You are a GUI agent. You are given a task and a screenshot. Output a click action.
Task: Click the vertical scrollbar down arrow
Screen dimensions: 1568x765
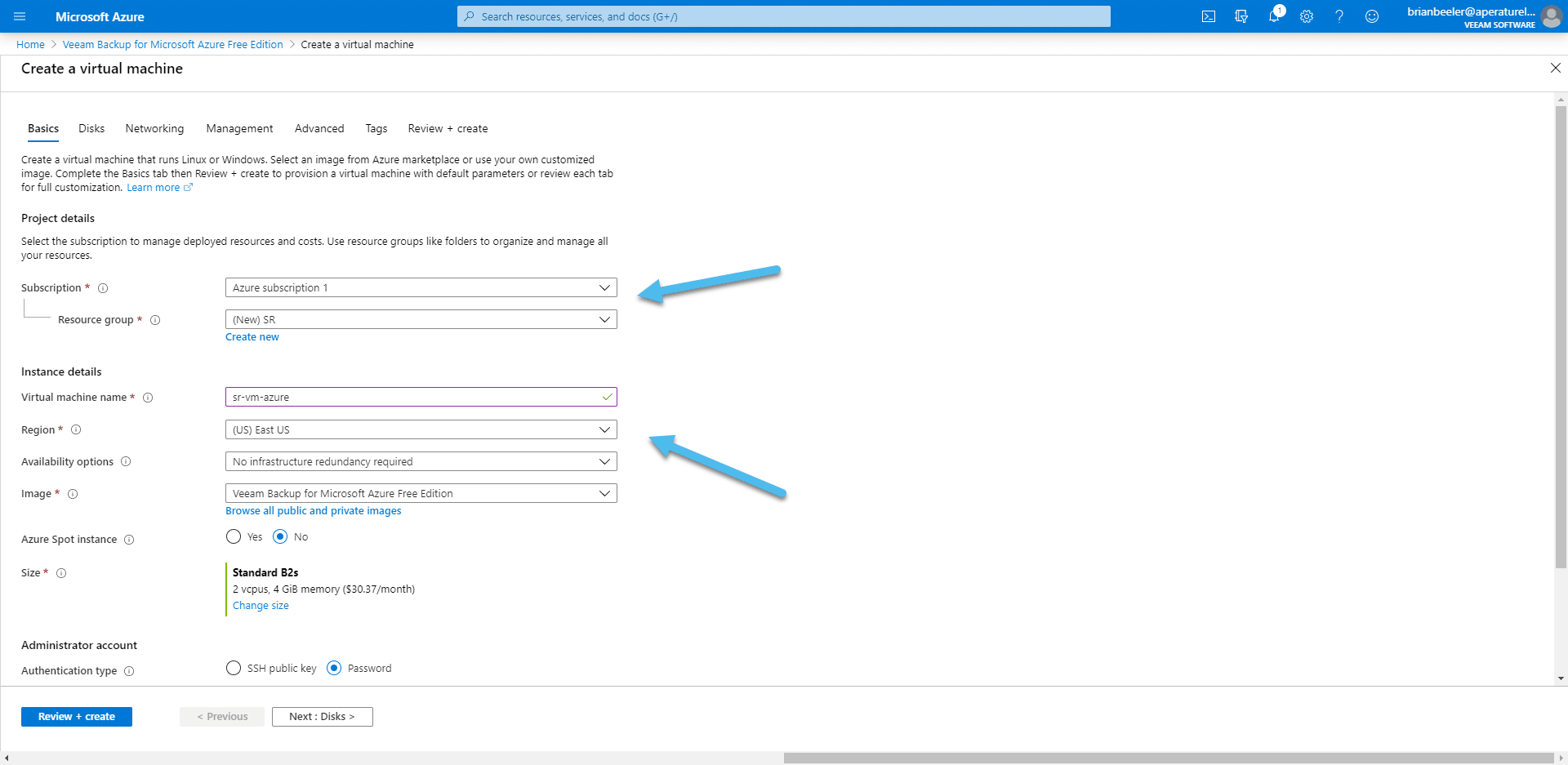pos(1561,678)
